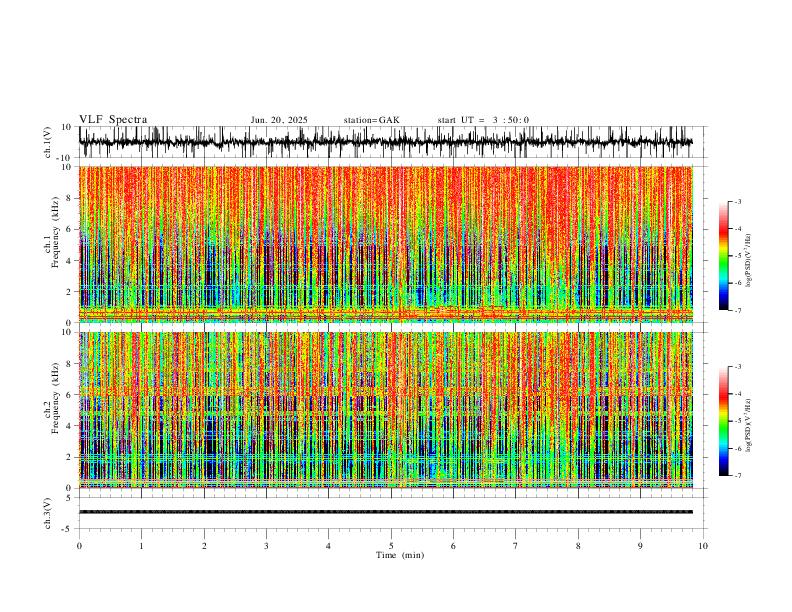
Task: Click the "-5" label on ch.2 color bar
Action: click(x=738, y=421)
